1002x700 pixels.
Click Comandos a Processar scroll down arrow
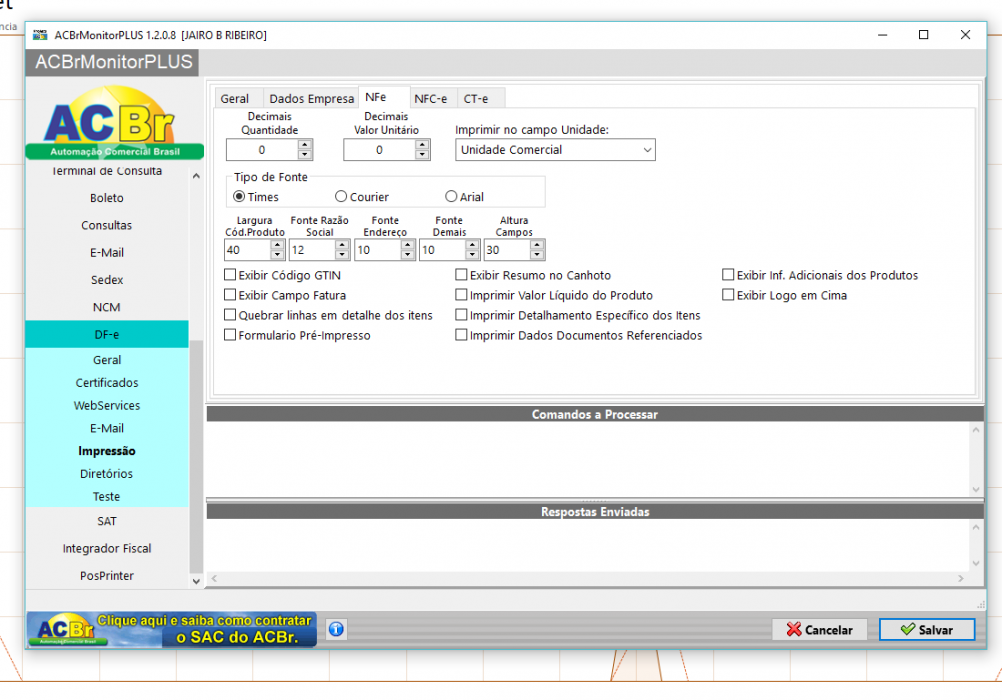pos(976,490)
